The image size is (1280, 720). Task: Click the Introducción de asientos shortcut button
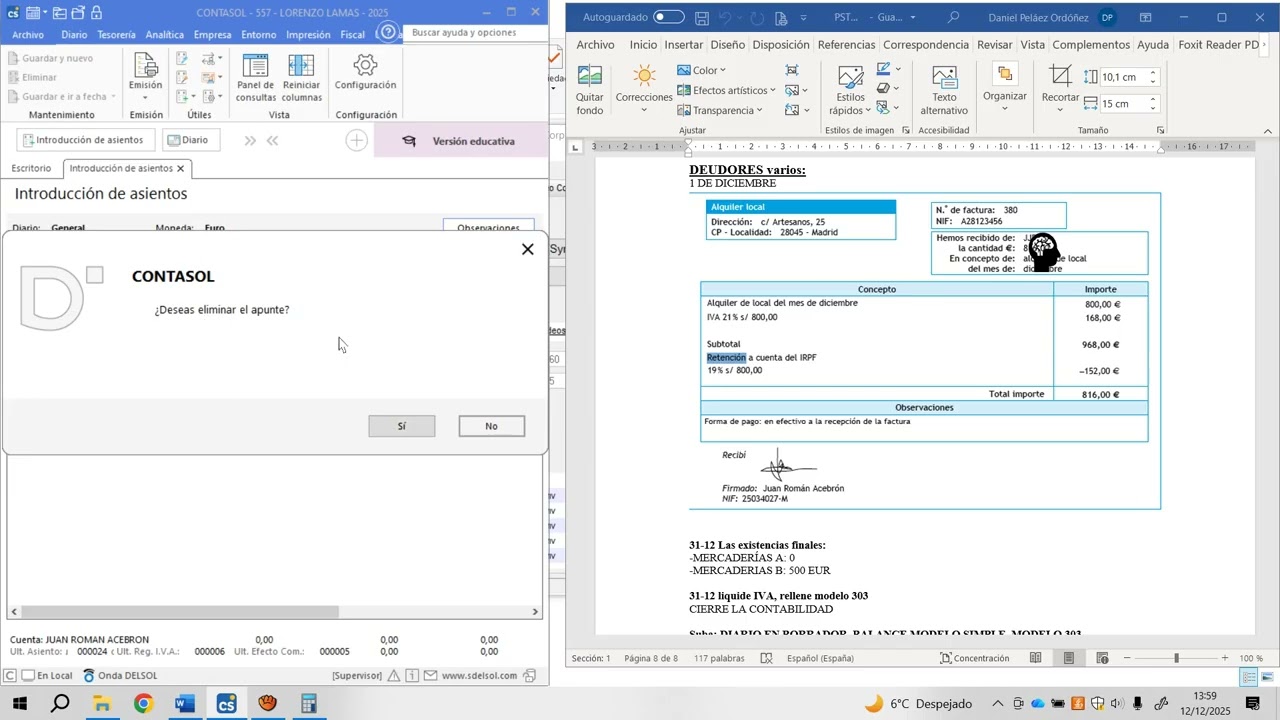coord(84,141)
